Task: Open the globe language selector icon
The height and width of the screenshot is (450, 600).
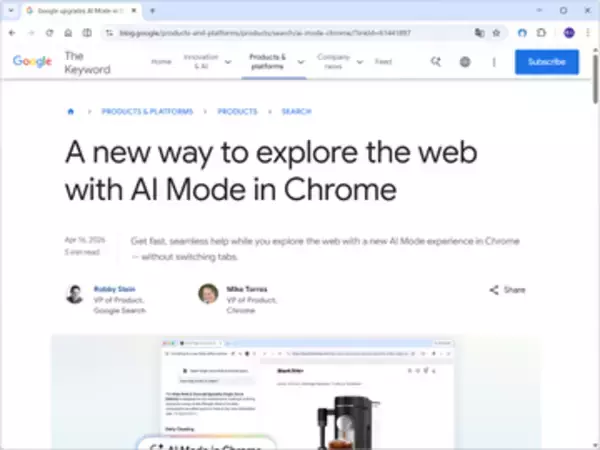Action: tap(465, 62)
